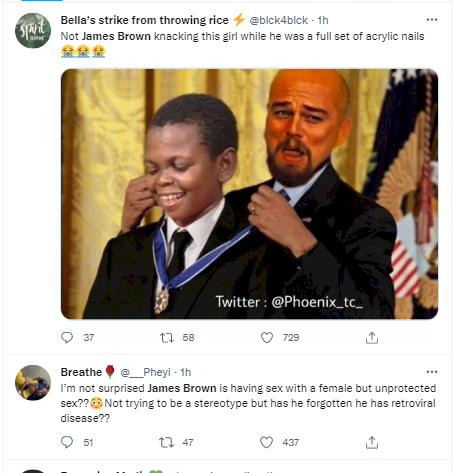Open more options on blck4blck tweet
The height and width of the screenshot is (473, 456).
coord(432,20)
